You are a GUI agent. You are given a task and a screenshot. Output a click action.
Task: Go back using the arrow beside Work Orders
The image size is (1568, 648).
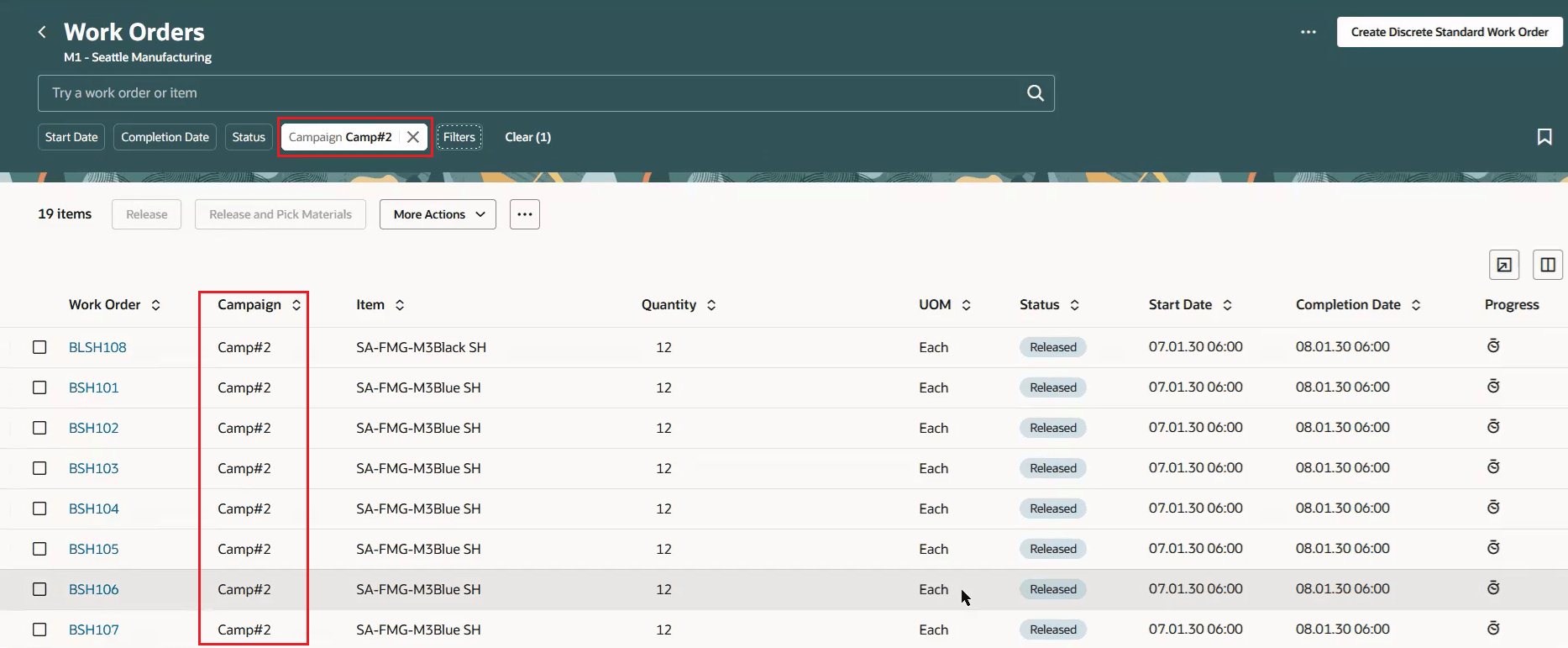[x=42, y=32]
